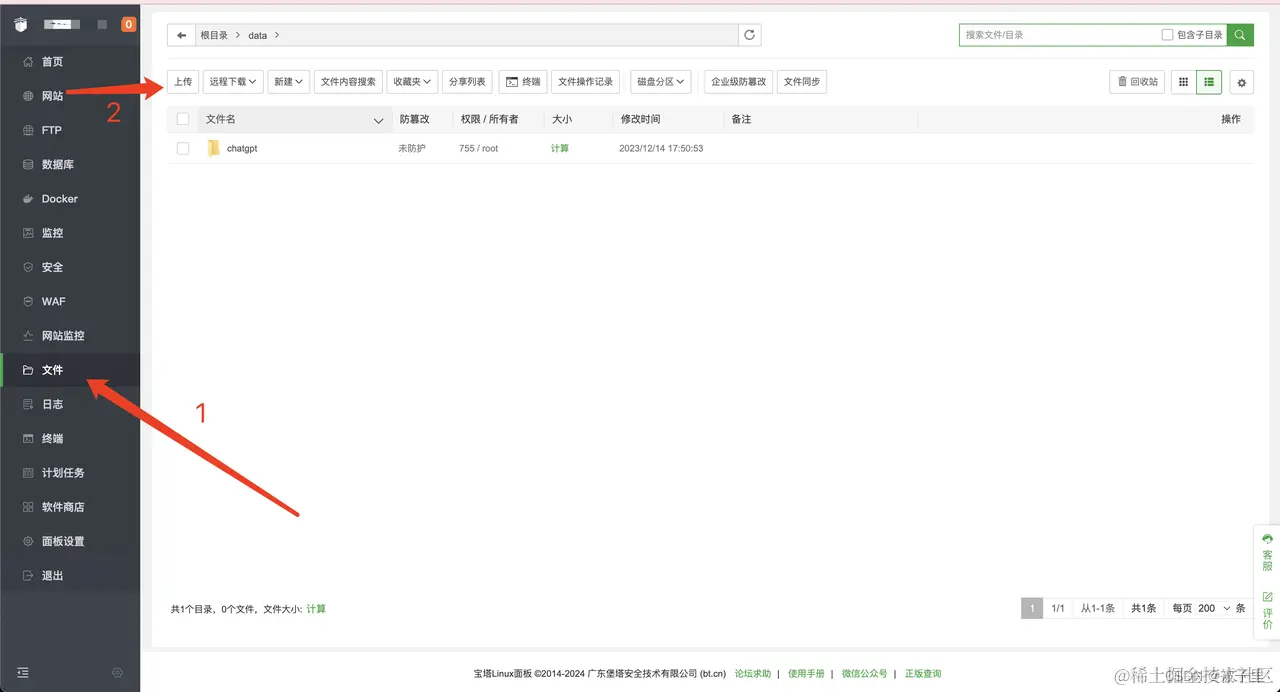Click 未防护 status in chatgpt row
Screen dimensions: 1280x692
tap(412, 148)
